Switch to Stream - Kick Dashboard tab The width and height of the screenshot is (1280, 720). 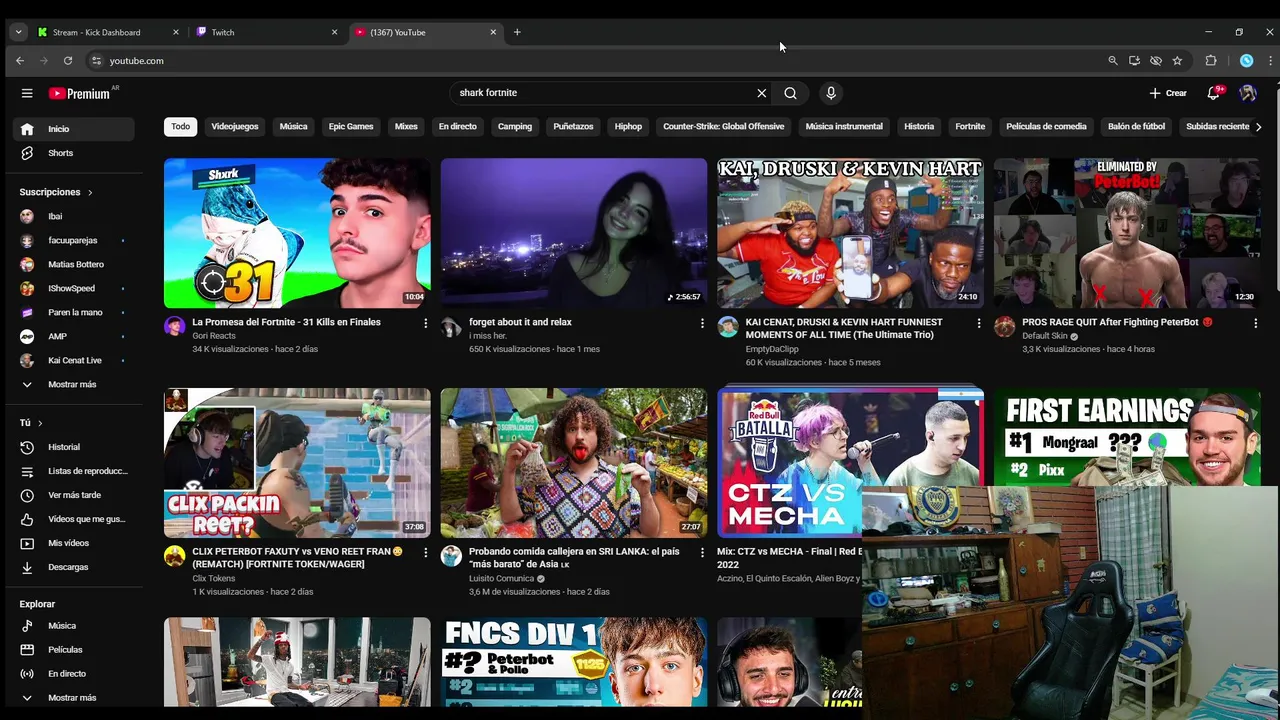(x=108, y=32)
